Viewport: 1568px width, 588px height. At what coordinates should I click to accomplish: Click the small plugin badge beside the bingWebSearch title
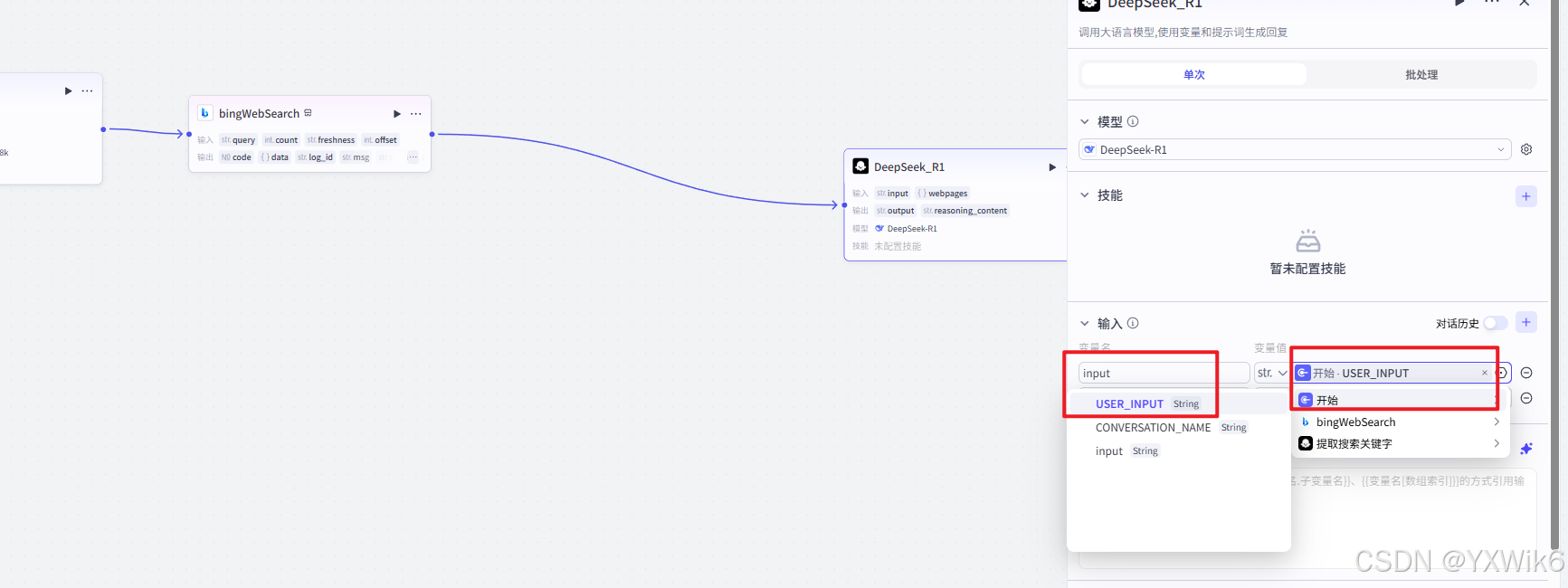pyautogui.click(x=308, y=113)
